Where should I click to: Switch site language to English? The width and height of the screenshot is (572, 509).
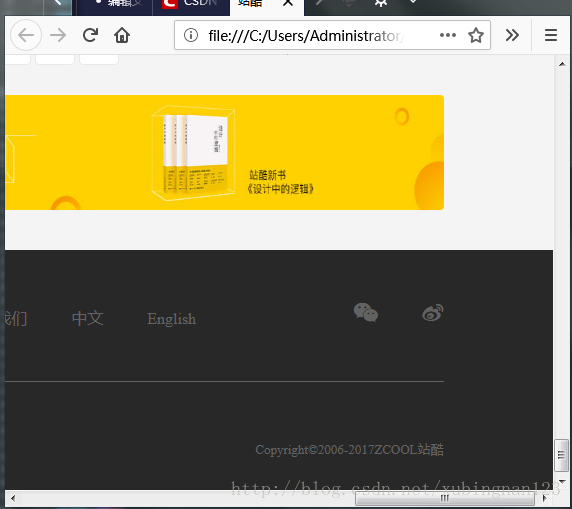[171, 319]
